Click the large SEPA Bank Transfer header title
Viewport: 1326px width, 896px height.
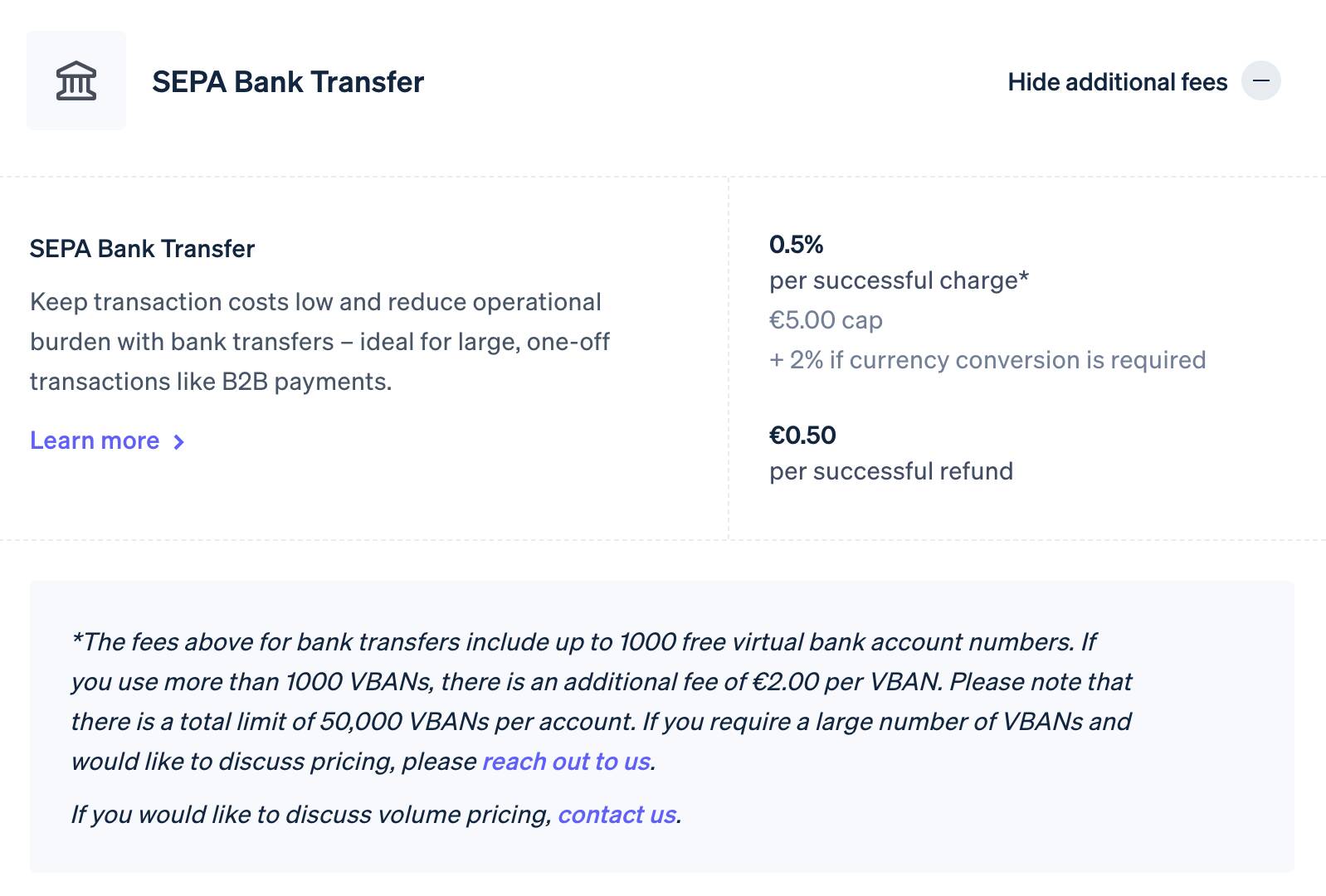pos(288,82)
